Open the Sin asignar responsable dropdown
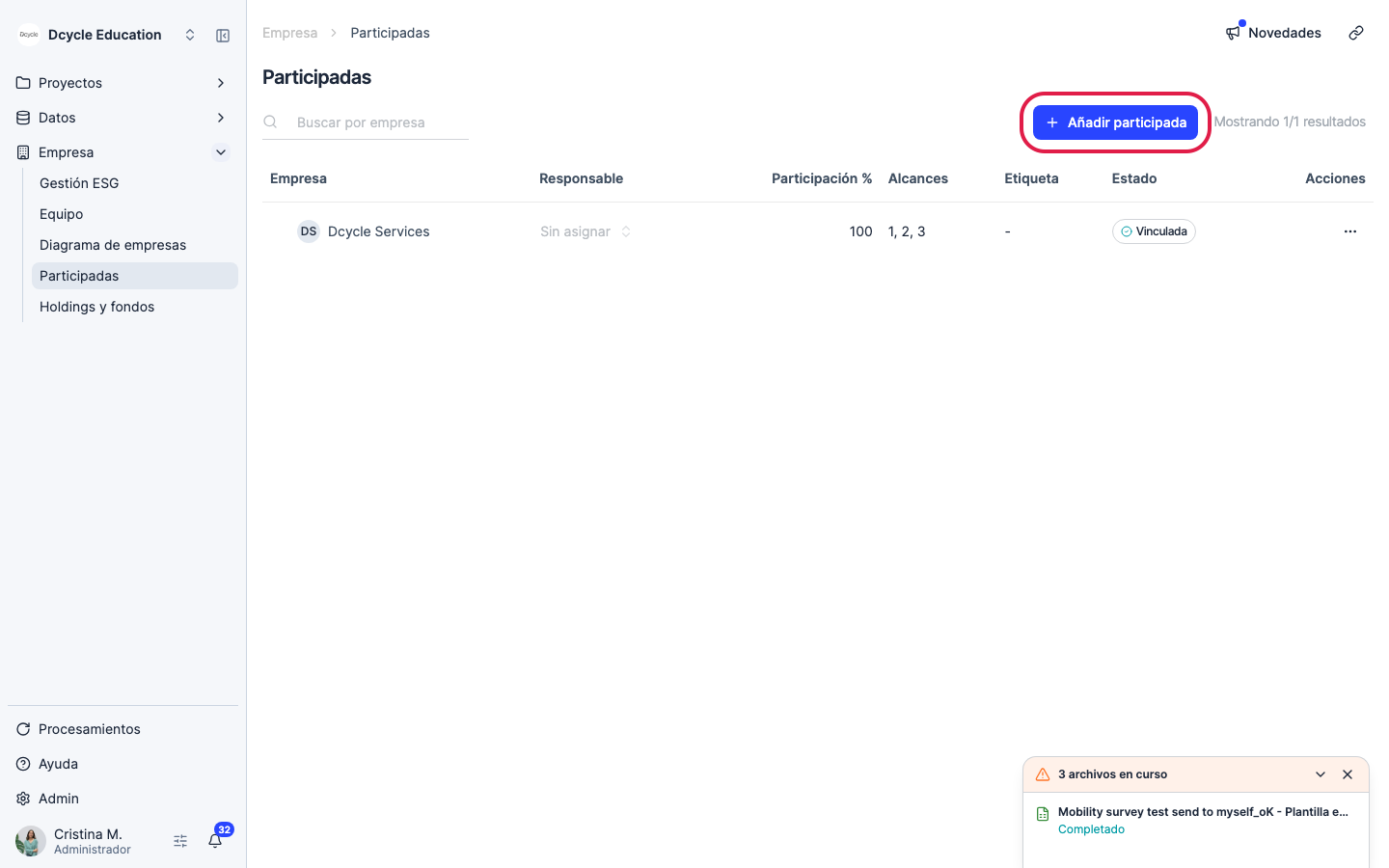Viewport: 1389px width, 868px height. pyautogui.click(x=586, y=231)
